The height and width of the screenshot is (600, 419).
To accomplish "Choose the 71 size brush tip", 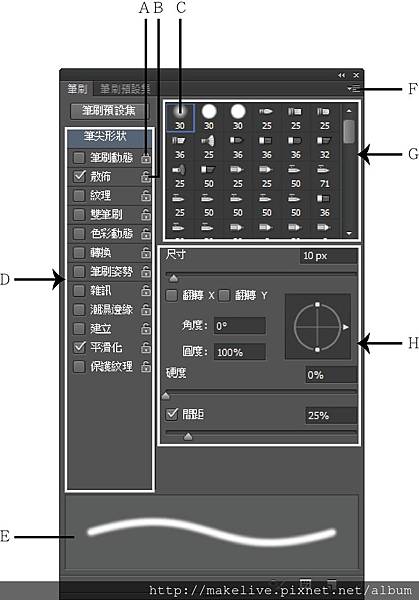I will 324,177.
